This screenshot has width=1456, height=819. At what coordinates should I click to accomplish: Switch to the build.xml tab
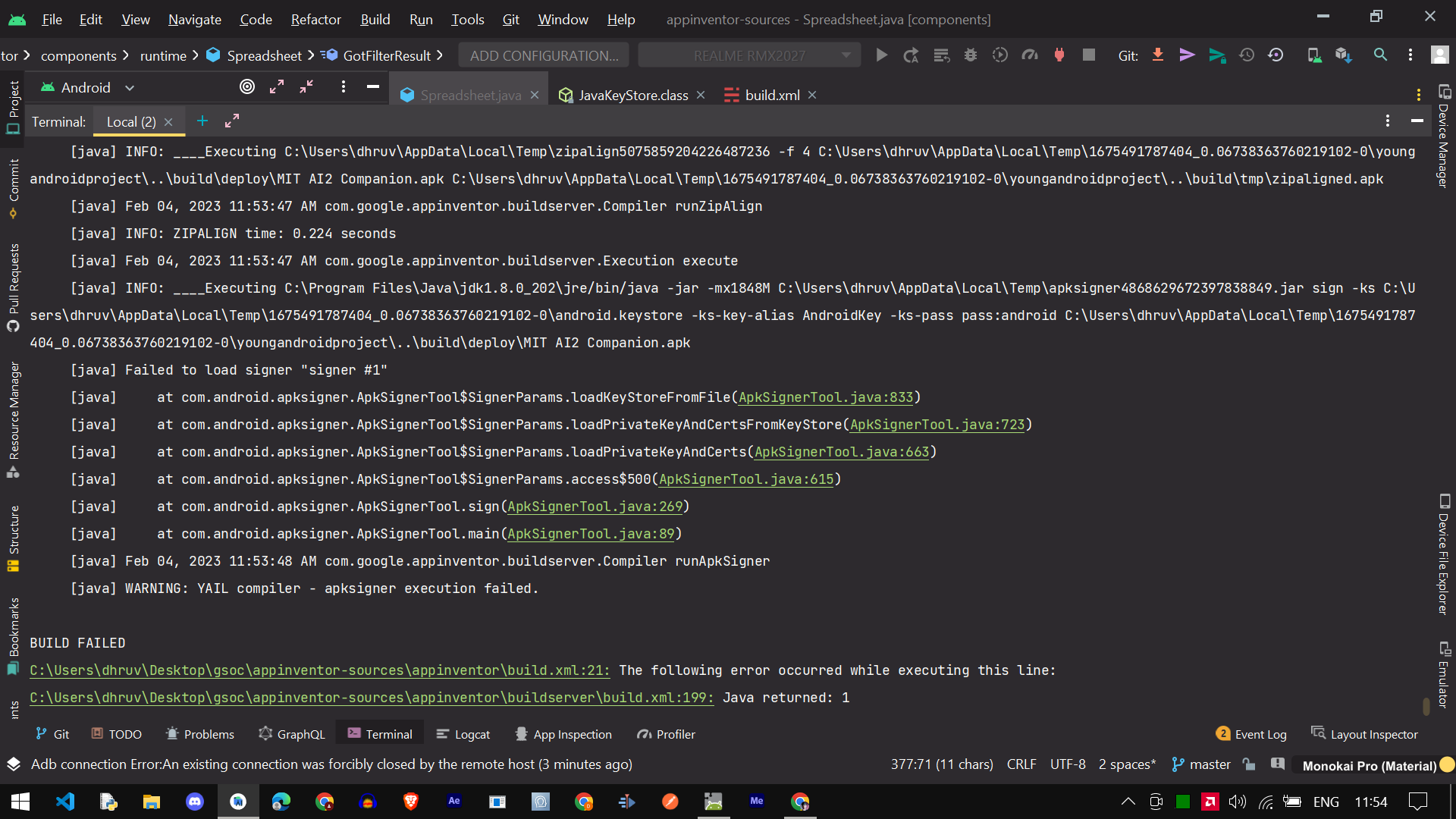pyautogui.click(x=771, y=95)
